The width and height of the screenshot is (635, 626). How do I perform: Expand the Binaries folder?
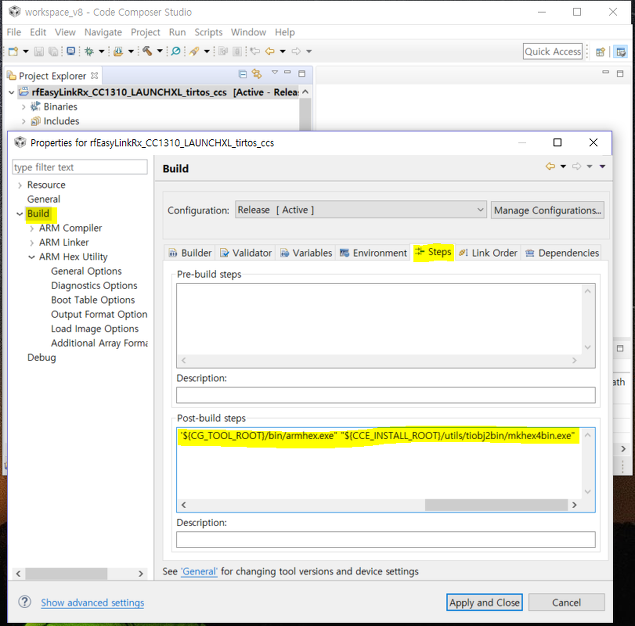23,107
